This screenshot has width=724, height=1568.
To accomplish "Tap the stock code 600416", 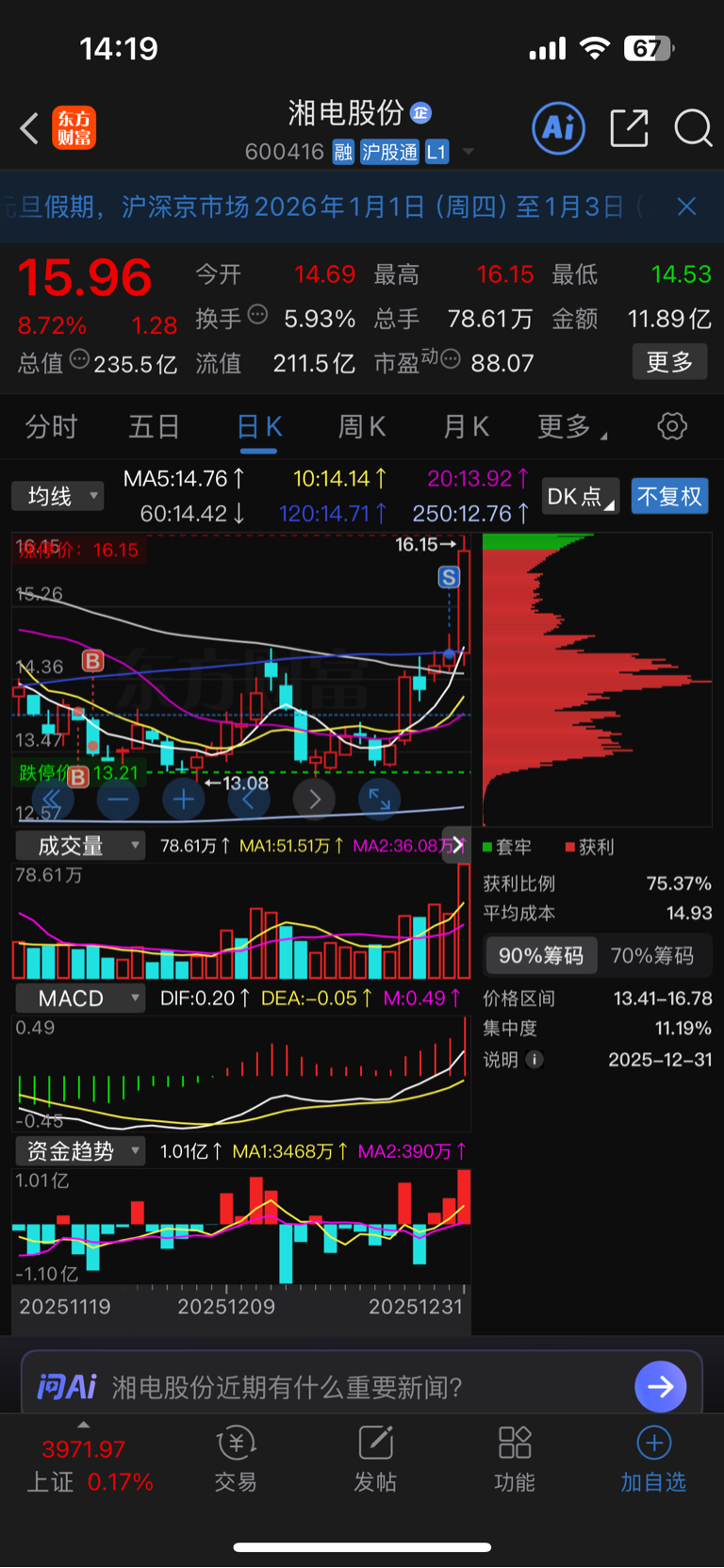I will pyautogui.click(x=284, y=152).
